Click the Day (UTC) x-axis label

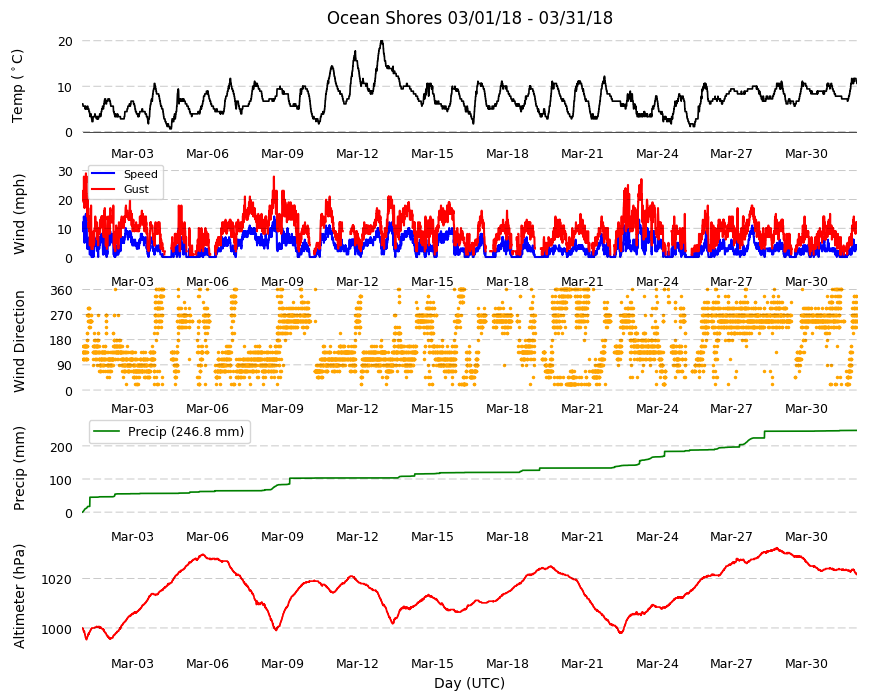click(469, 683)
